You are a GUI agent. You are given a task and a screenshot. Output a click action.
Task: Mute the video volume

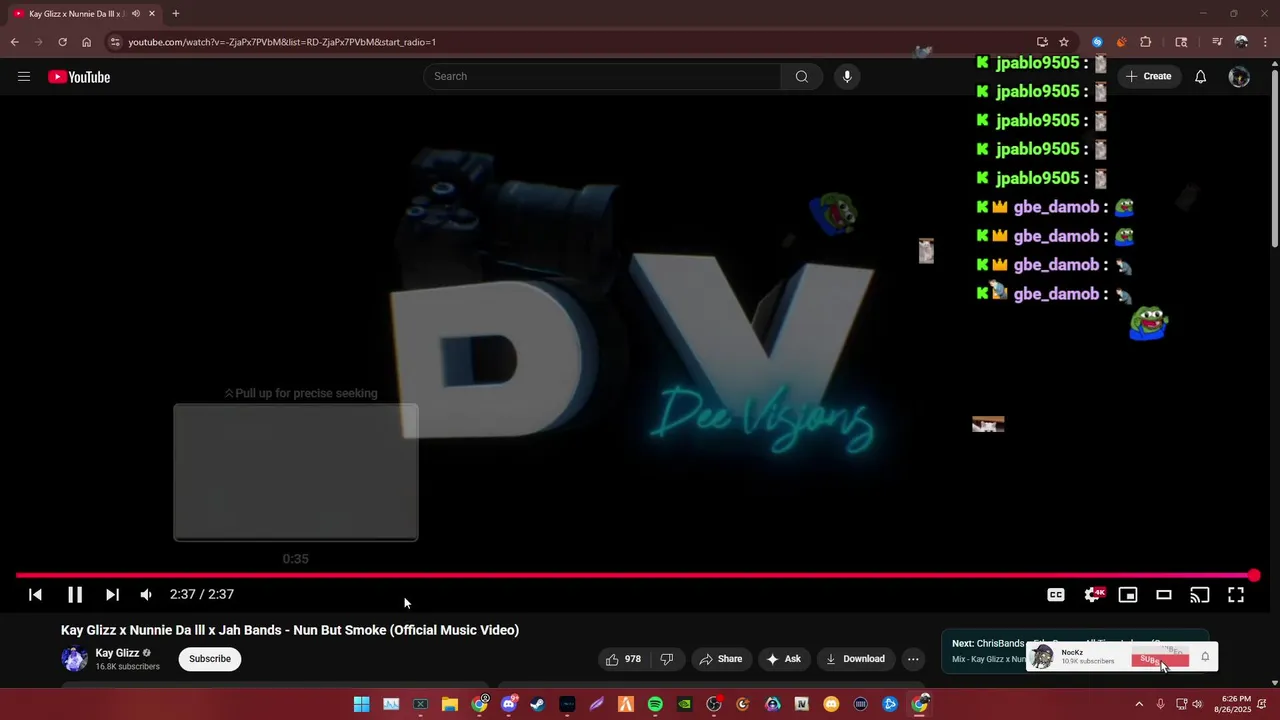click(146, 594)
